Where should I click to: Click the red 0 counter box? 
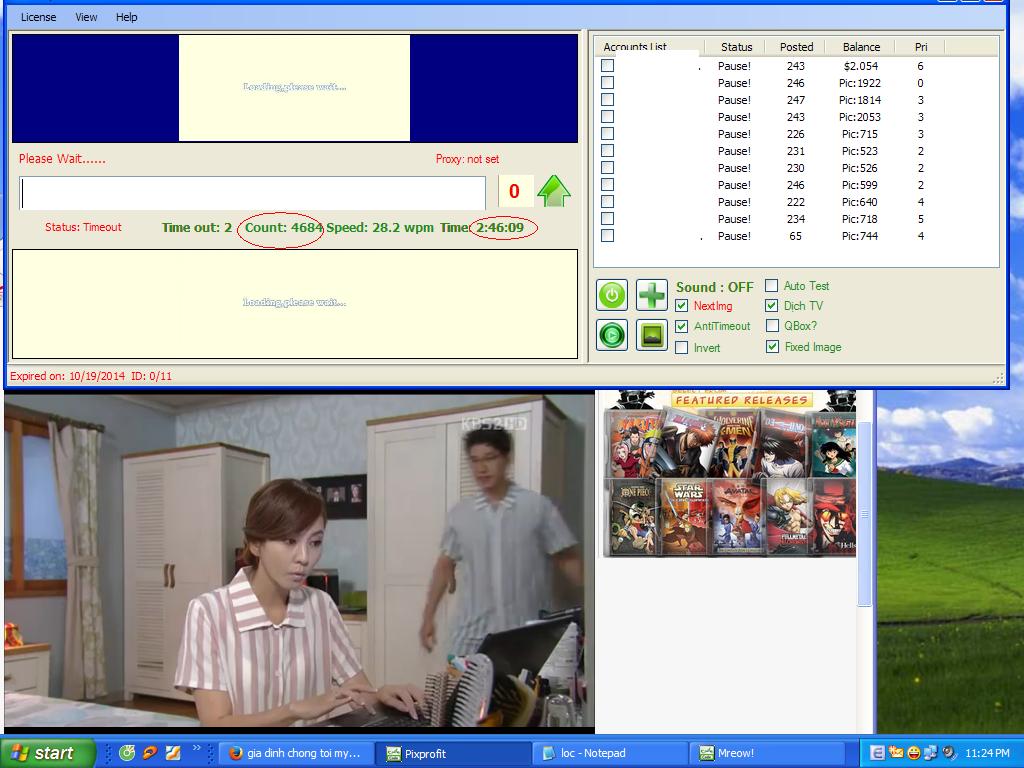point(515,191)
